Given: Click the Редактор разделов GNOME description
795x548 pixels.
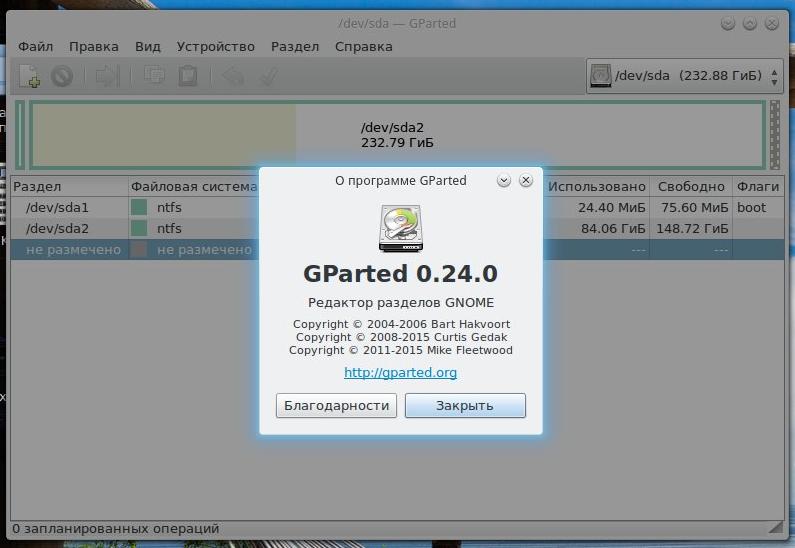Looking at the screenshot, I should (x=401, y=303).
